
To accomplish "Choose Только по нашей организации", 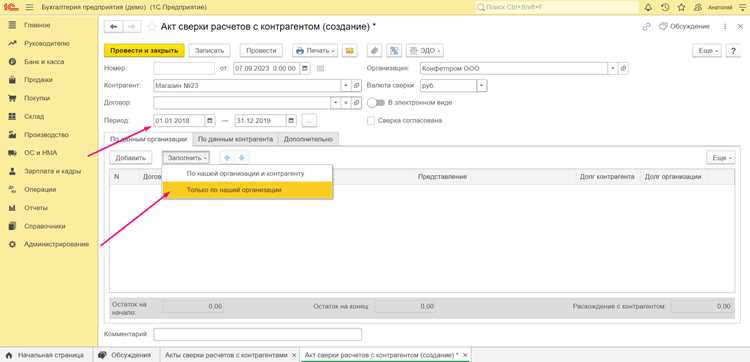I will [247, 190].
